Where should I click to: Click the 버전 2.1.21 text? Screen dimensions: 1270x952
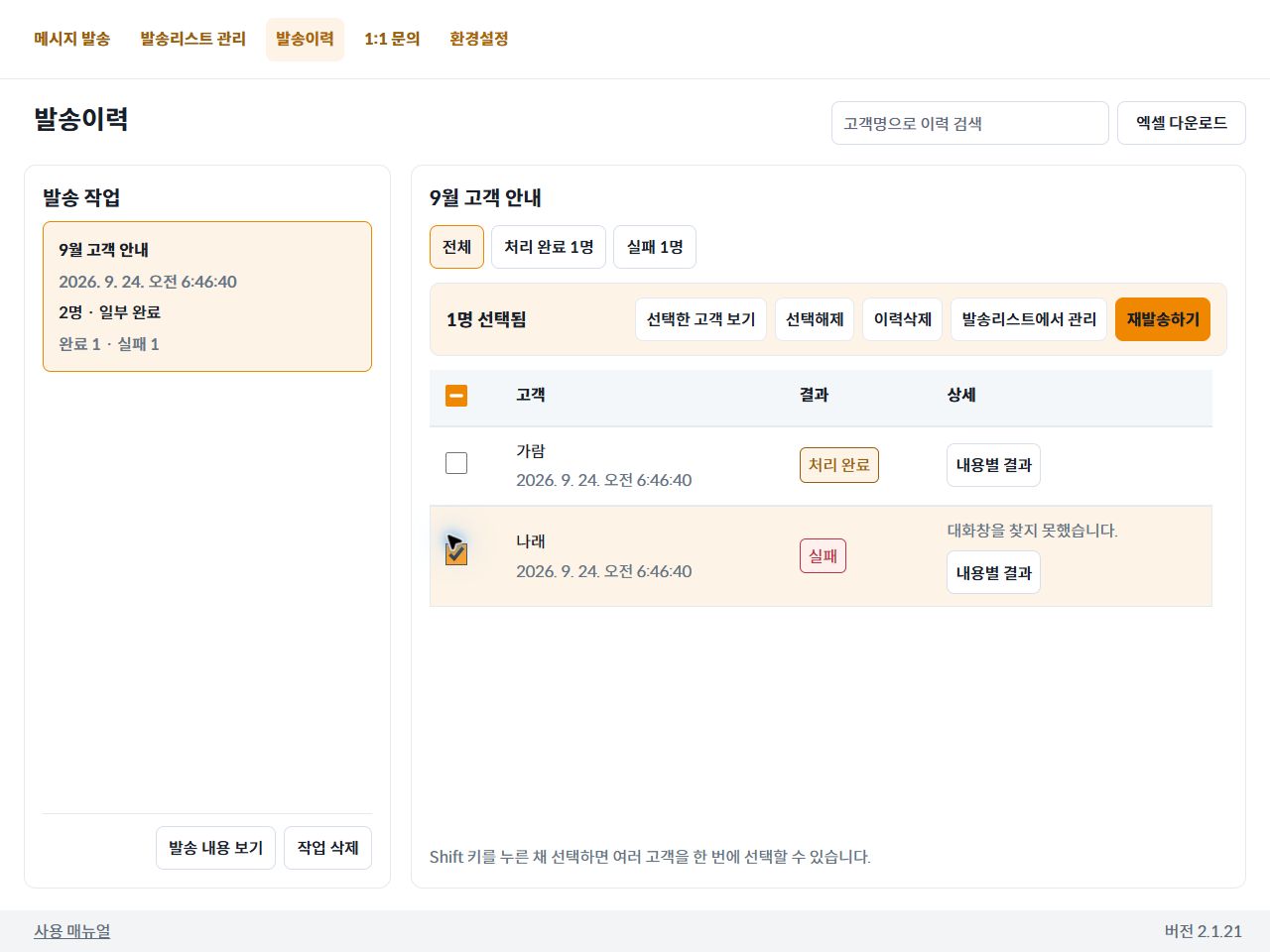[1203, 931]
